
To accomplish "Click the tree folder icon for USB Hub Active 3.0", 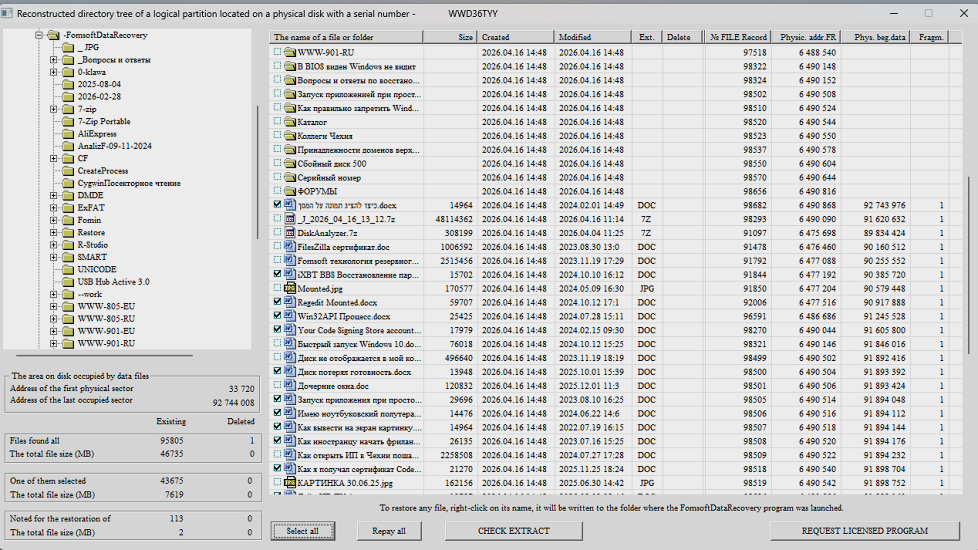I will 68,282.
